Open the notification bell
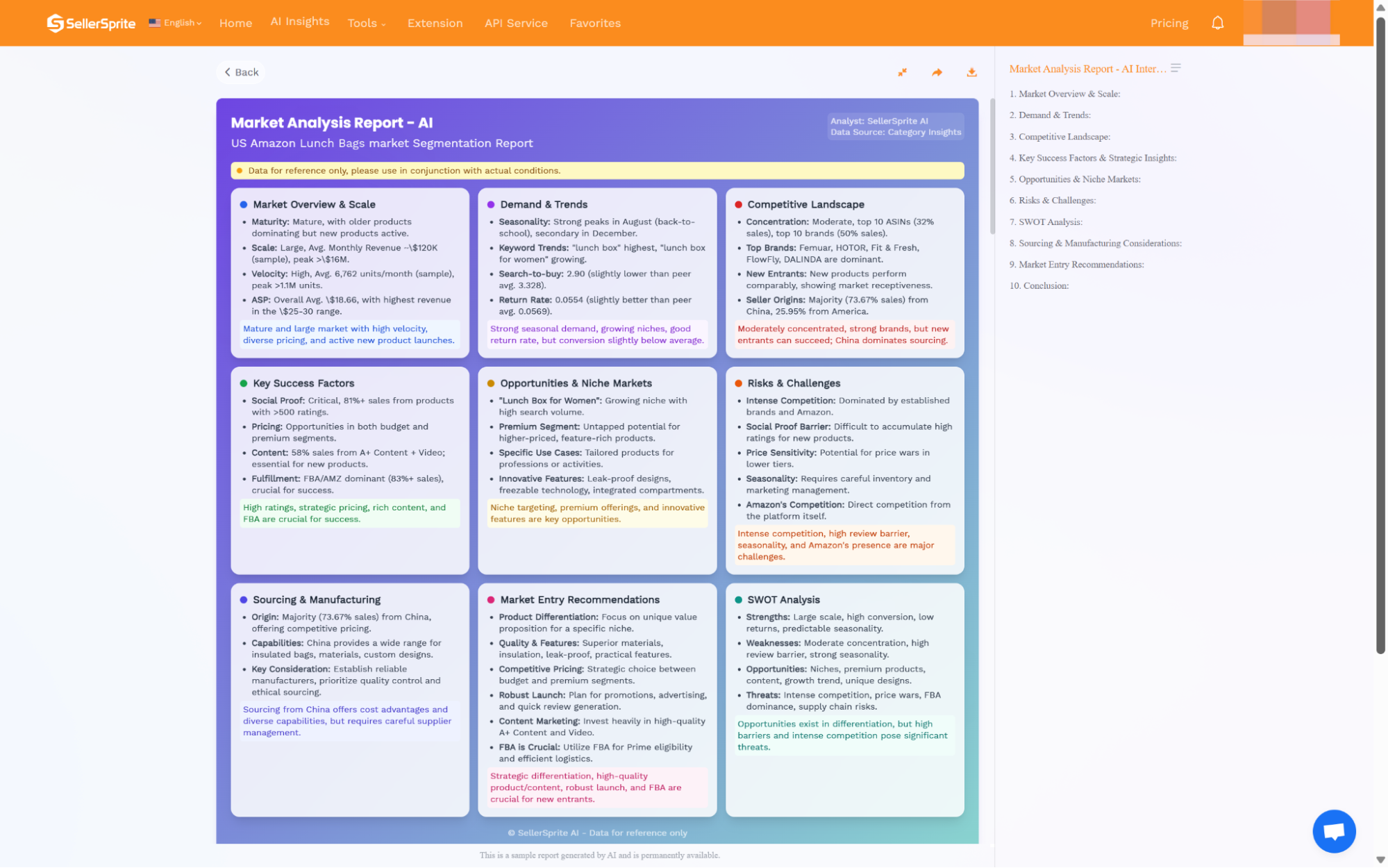The width and height of the screenshot is (1388, 868). point(1217,23)
